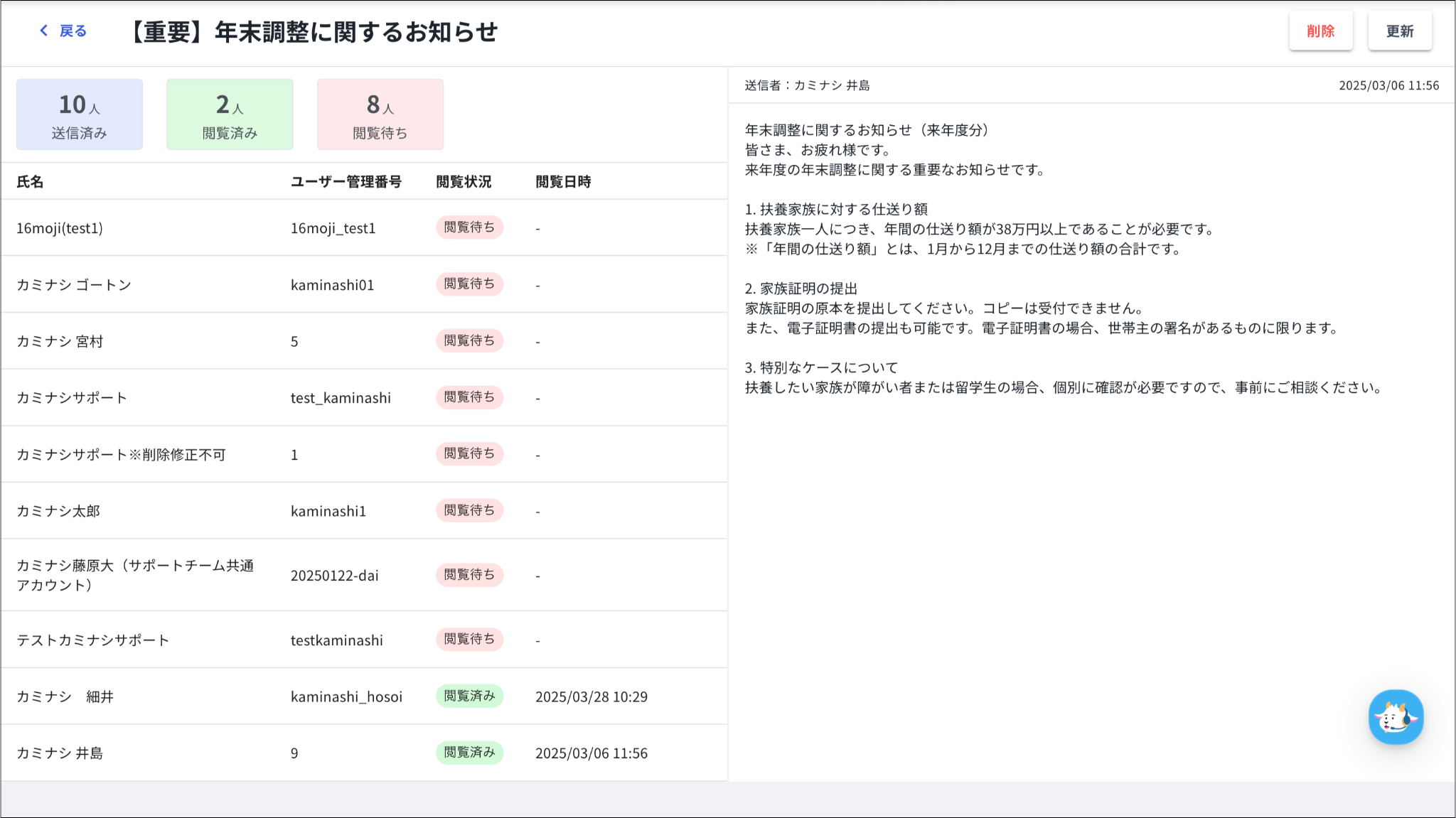Click 閲覧待ち badge for カミナシ 宮村

pyautogui.click(x=469, y=340)
